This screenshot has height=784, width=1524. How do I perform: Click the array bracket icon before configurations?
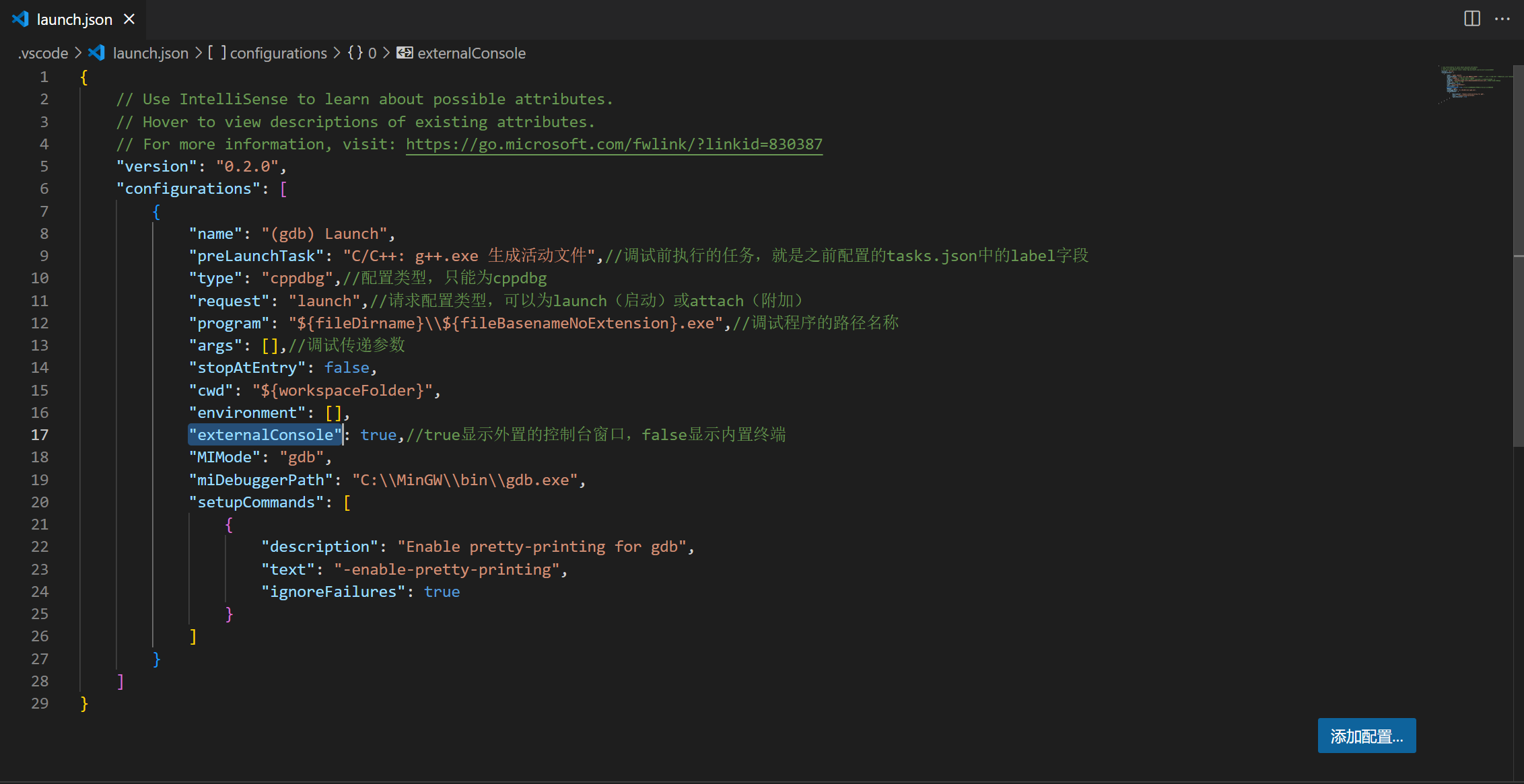tap(217, 53)
